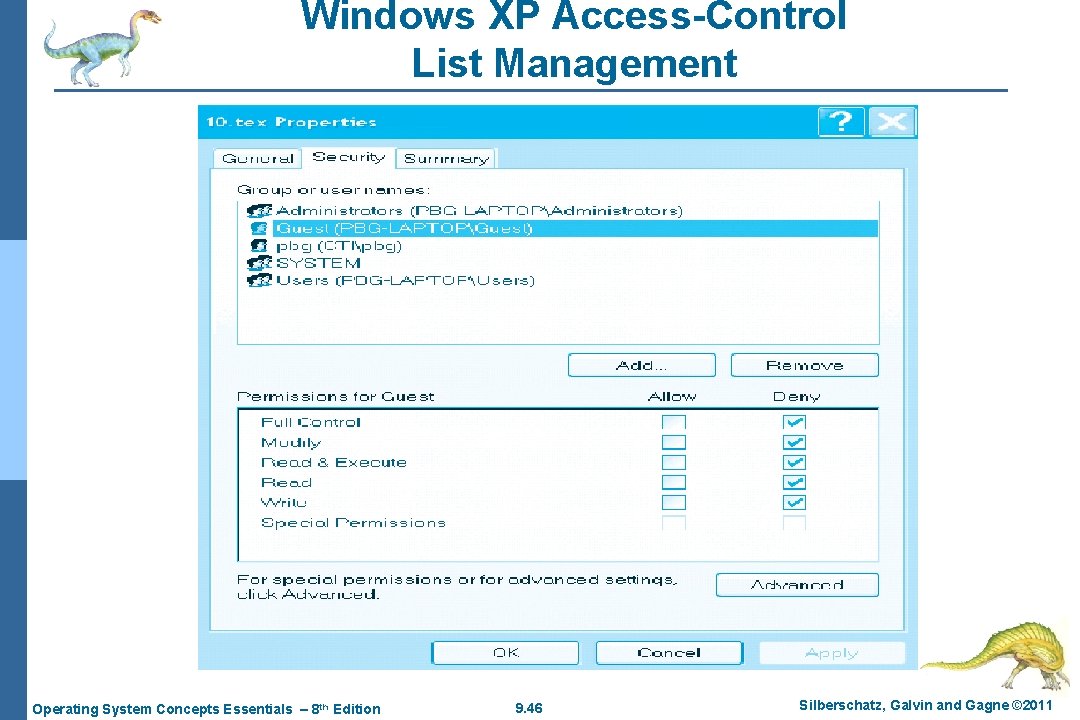Check Allow for Write
1080x720 pixels.
(674, 502)
